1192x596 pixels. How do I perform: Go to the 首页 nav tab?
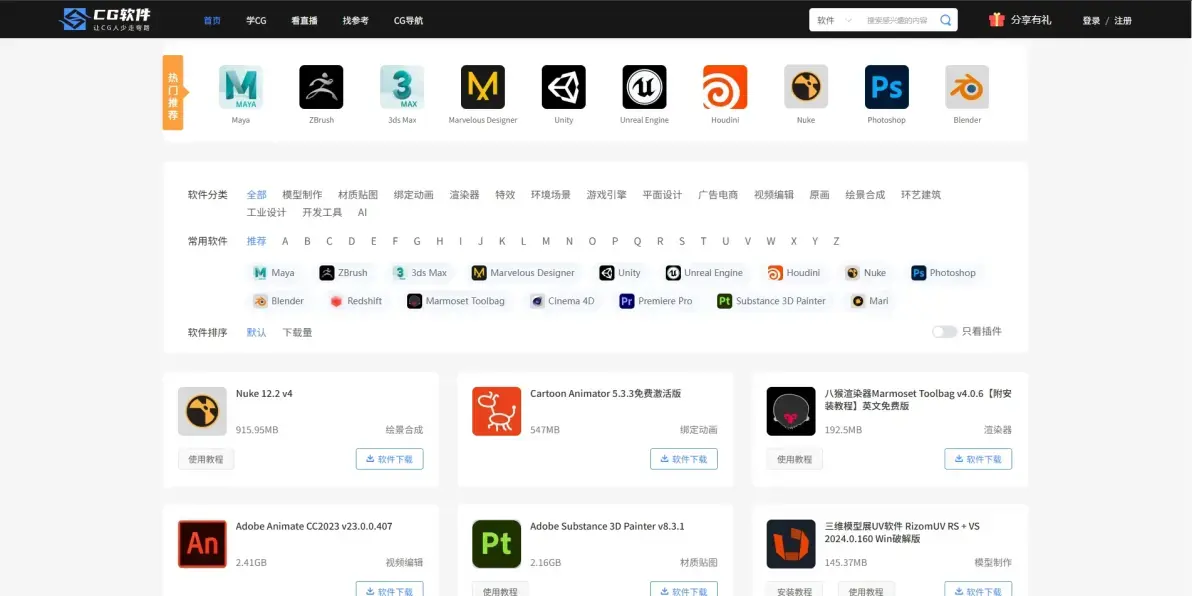point(212,21)
